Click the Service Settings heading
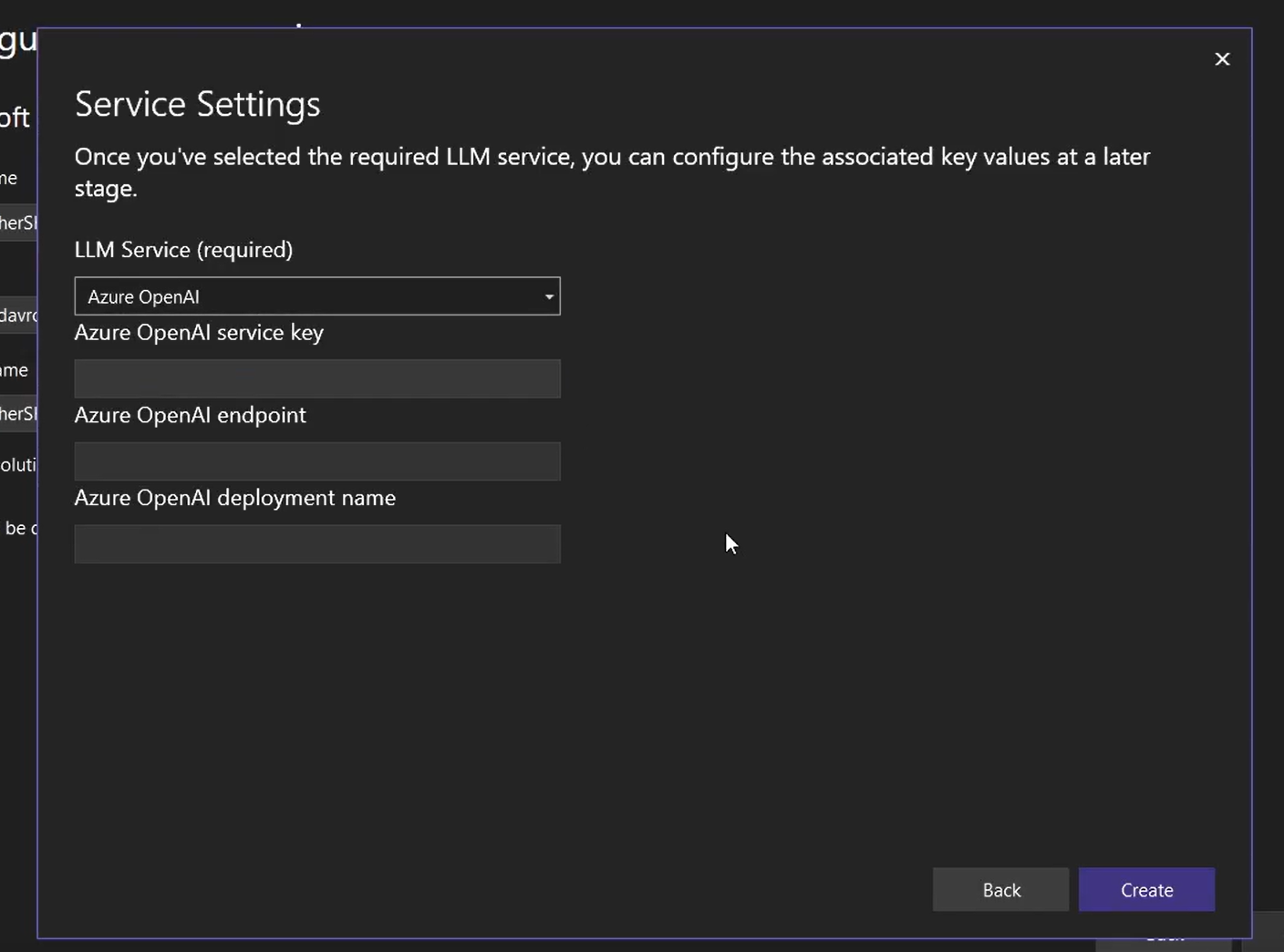This screenshot has height=952, width=1284. 197,104
